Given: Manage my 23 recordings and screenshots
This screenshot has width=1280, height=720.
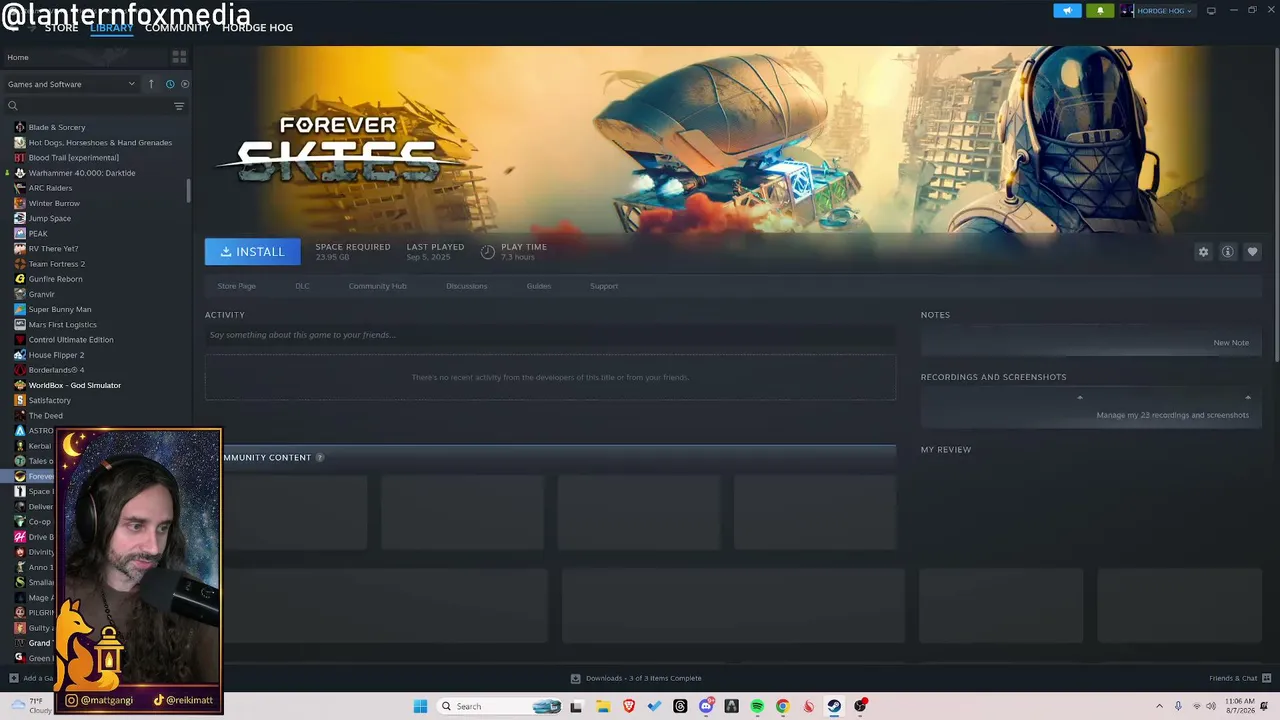Looking at the screenshot, I should click(x=1172, y=415).
